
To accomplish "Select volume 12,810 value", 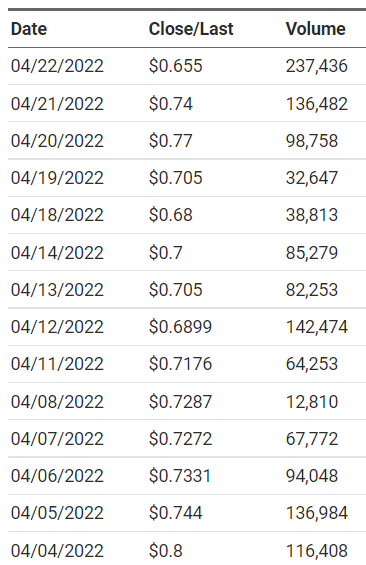I will tap(312, 402).
